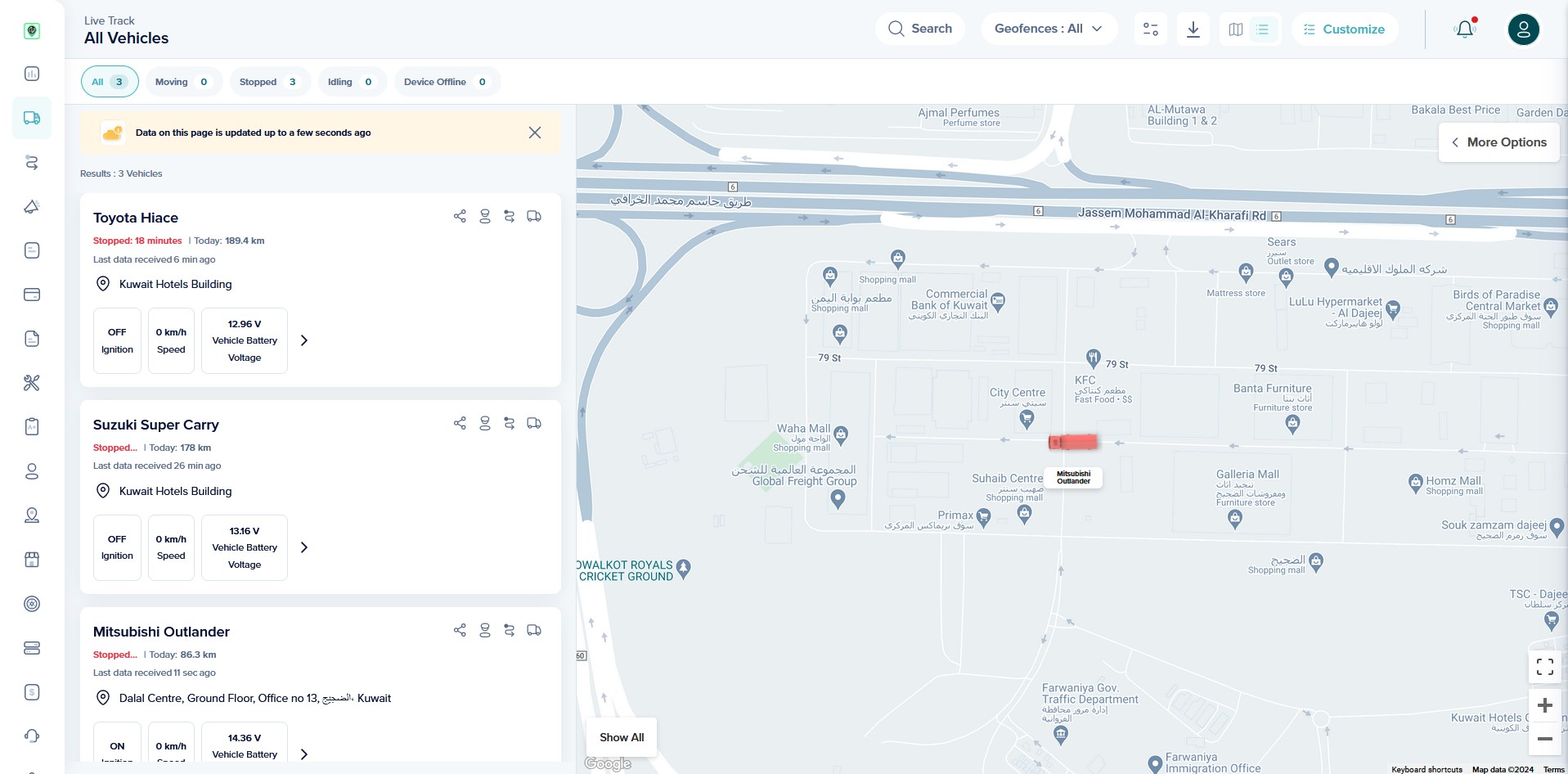
Task: Open the billing dollar sidebar icon
Action: tap(32, 692)
